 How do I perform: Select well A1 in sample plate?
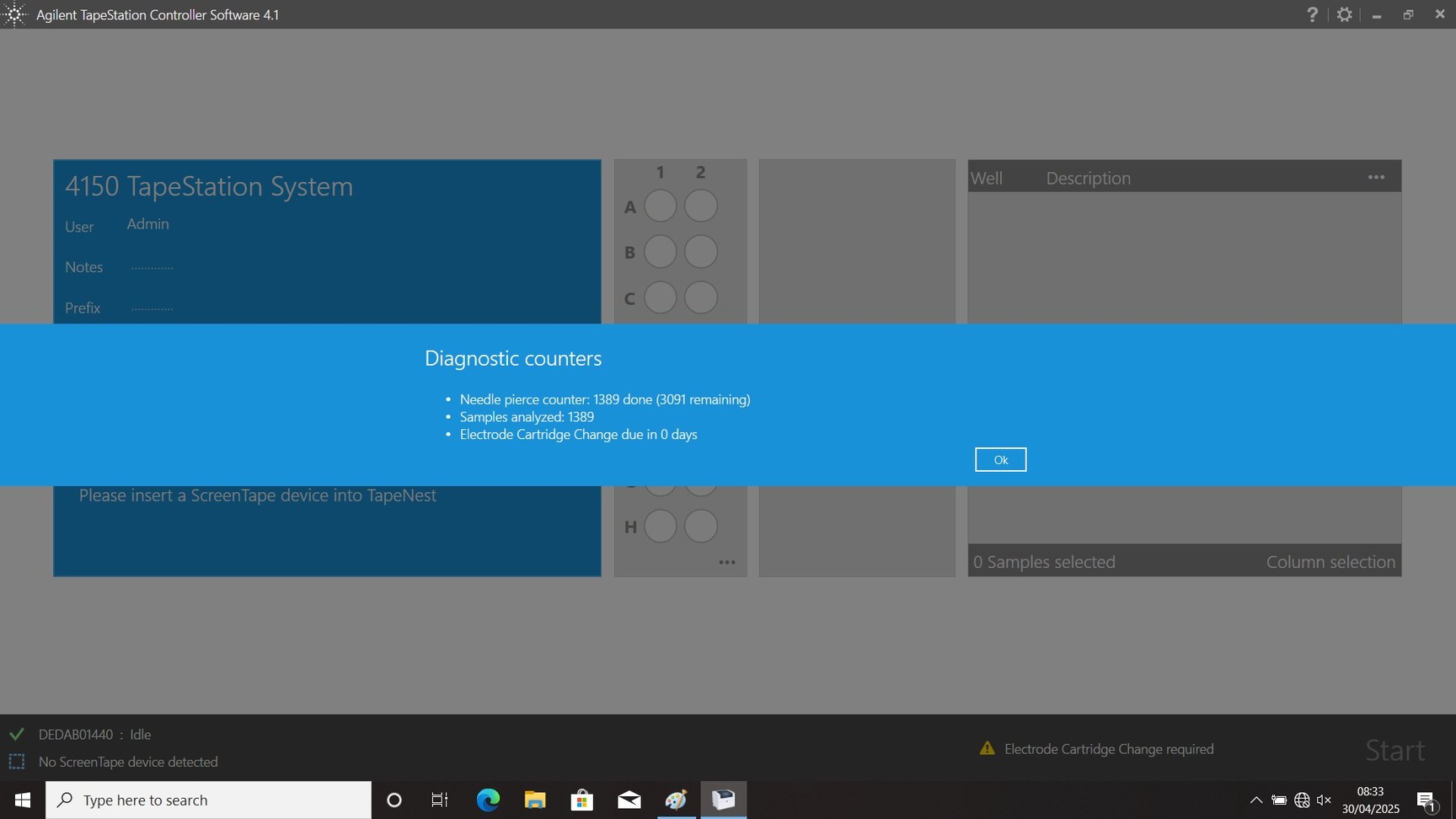click(x=660, y=206)
